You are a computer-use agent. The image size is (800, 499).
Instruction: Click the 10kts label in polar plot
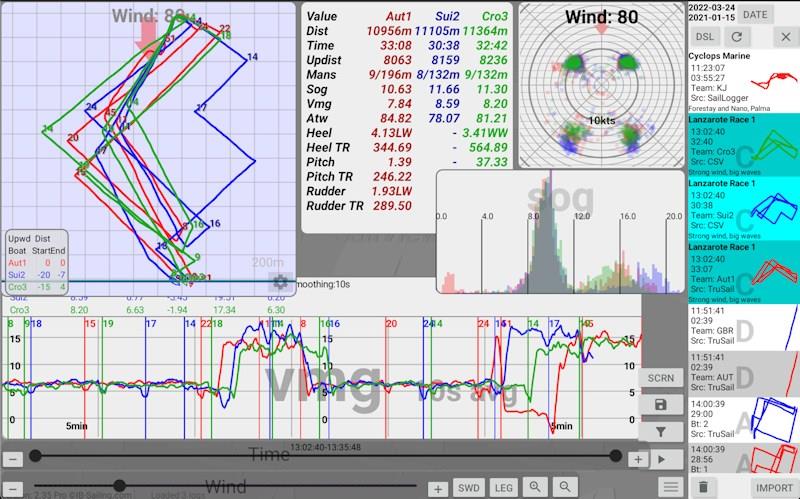602,121
